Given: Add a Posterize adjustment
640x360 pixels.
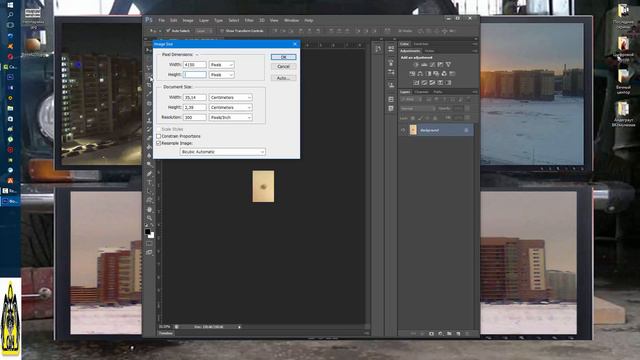Looking at the screenshot, I should point(424,82).
